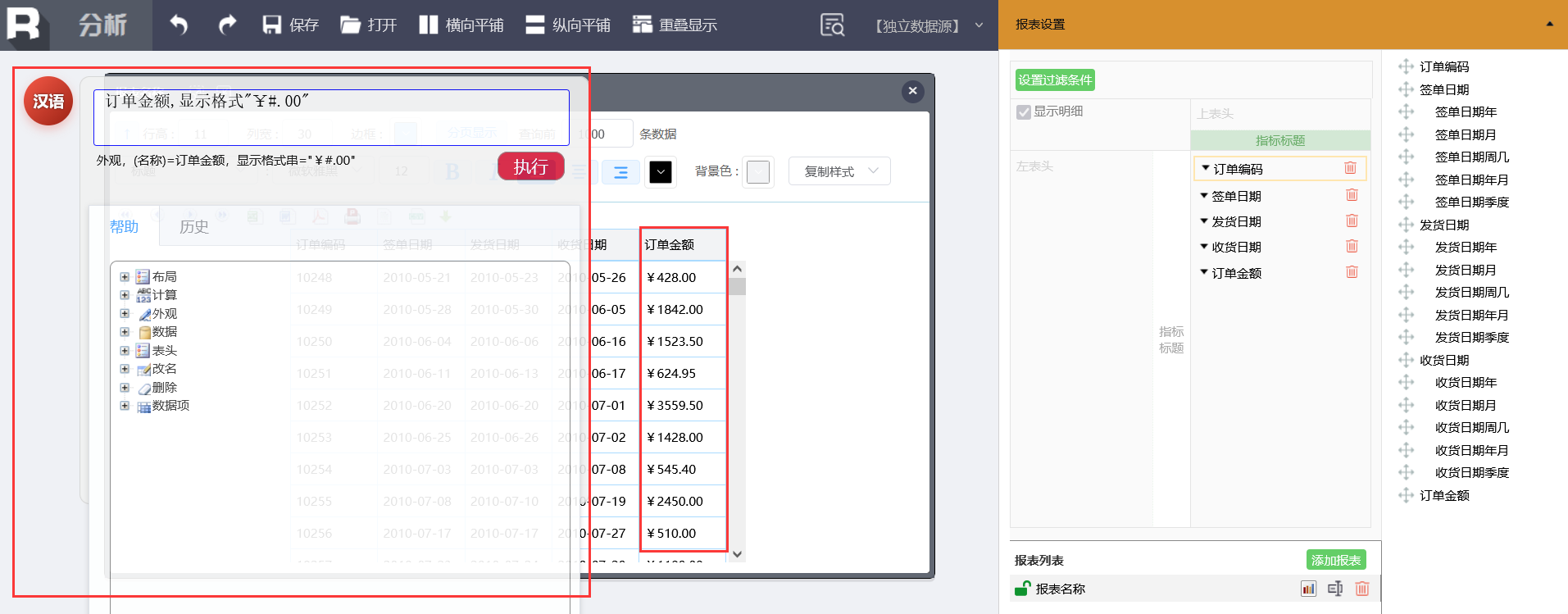Expand the 数据项 tree node
1568x614 pixels.
point(125,406)
